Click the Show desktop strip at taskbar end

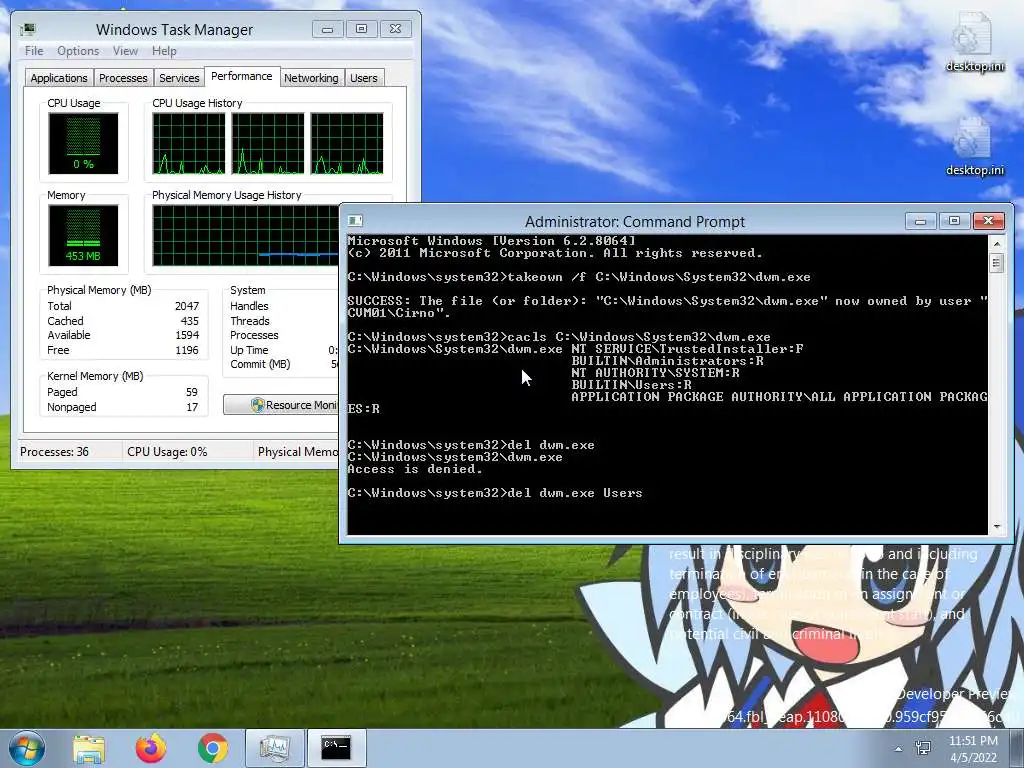coord(1017,748)
